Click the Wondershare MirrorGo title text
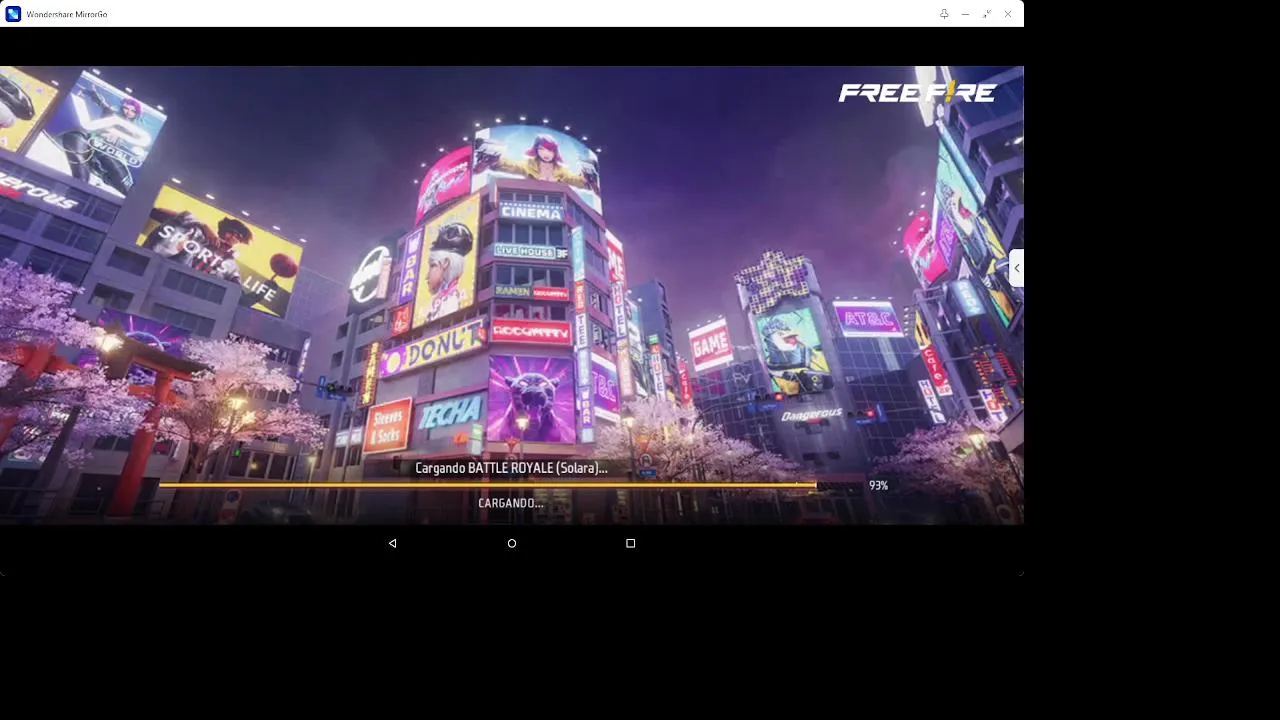1280x720 pixels. pyautogui.click(x=67, y=15)
